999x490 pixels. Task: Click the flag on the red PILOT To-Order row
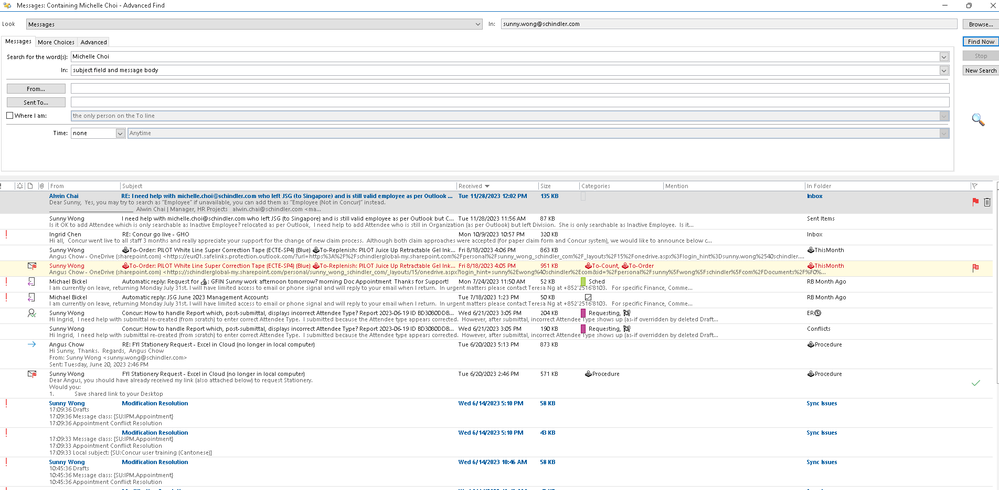975,268
